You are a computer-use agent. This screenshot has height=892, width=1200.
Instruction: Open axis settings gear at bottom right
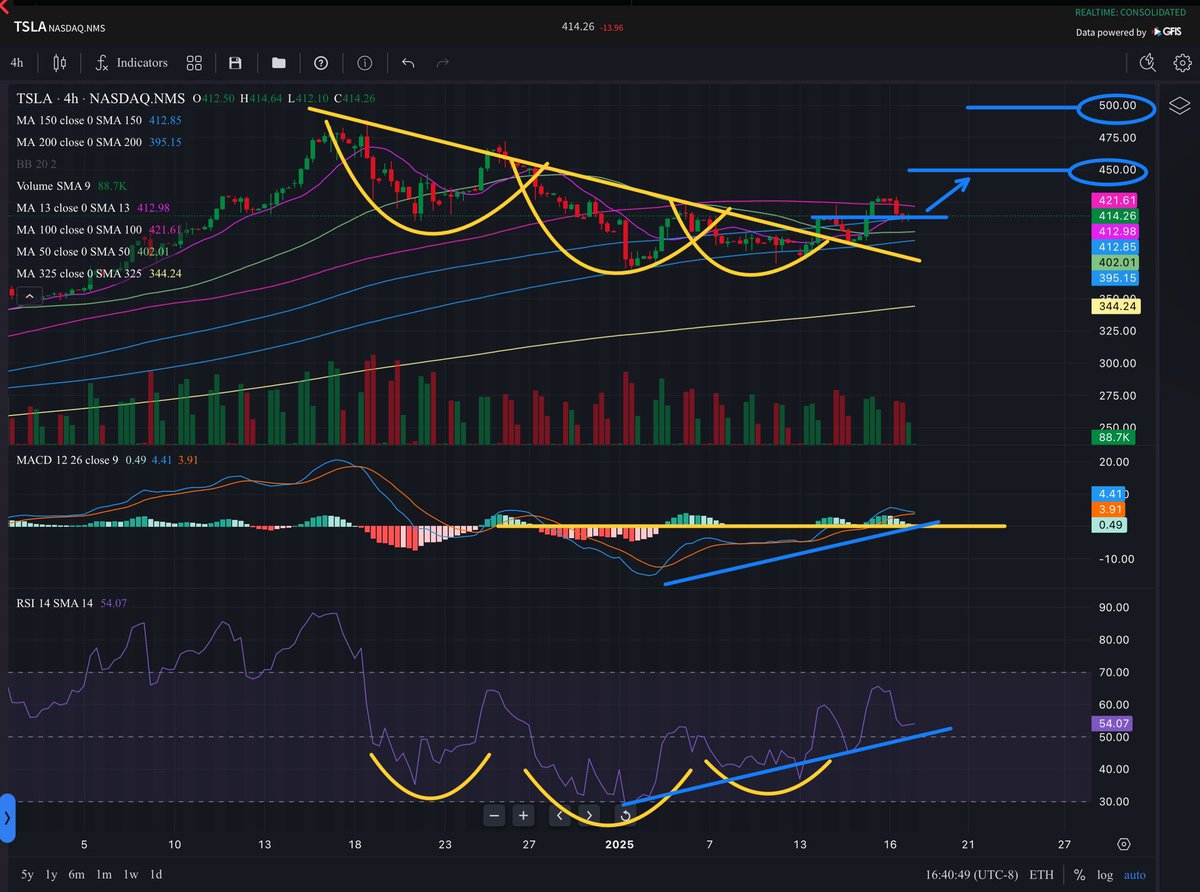(x=1125, y=844)
